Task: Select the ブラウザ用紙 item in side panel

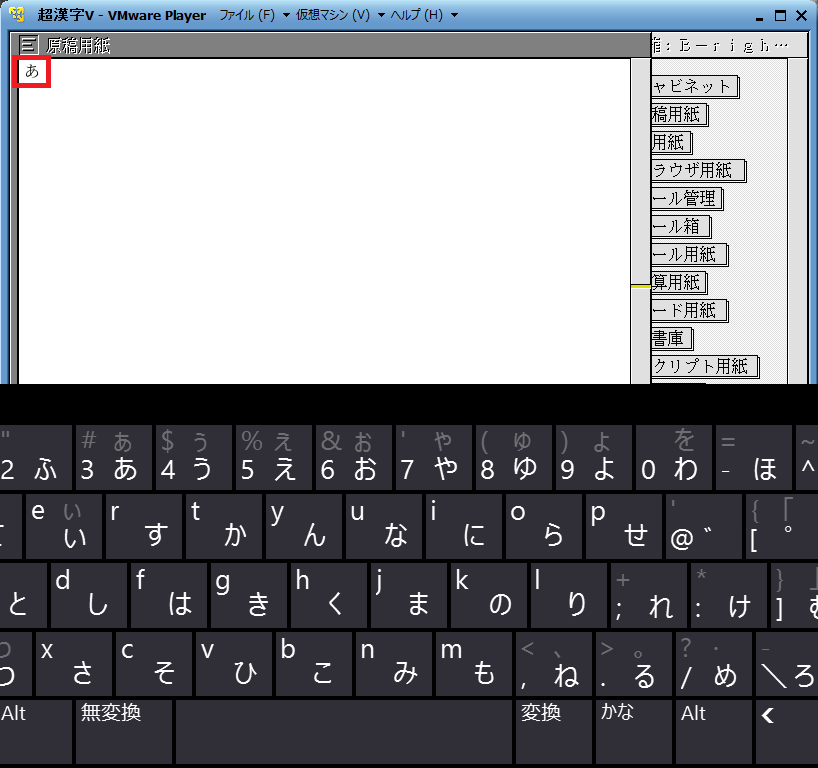Action: pyautogui.click(x=697, y=171)
